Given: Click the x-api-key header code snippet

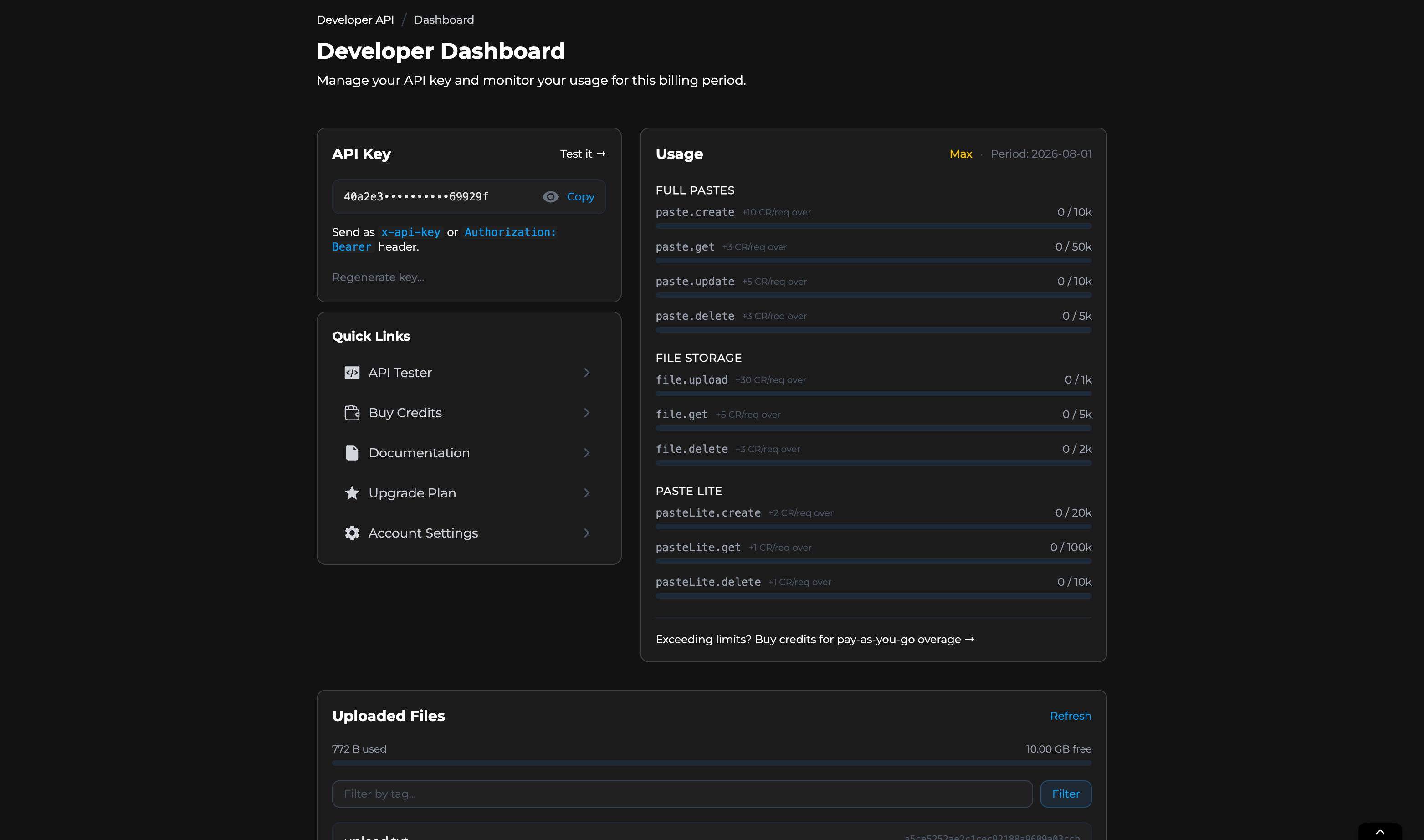Looking at the screenshot, I should [x=410, y=232].
